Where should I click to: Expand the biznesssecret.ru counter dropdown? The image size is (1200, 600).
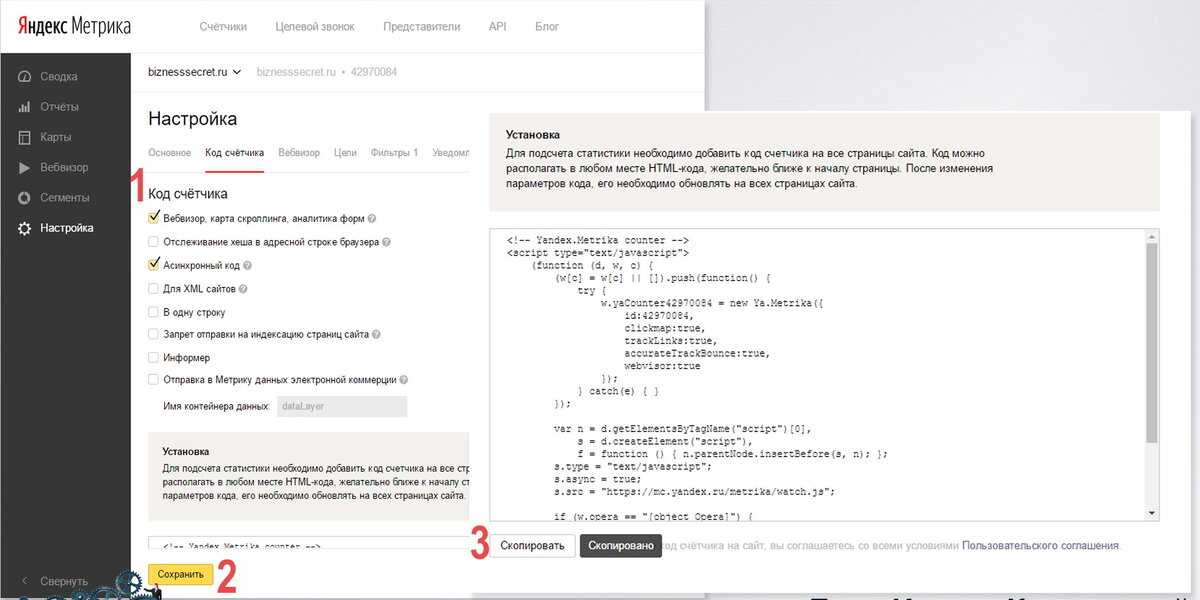(x=194, y=72)
